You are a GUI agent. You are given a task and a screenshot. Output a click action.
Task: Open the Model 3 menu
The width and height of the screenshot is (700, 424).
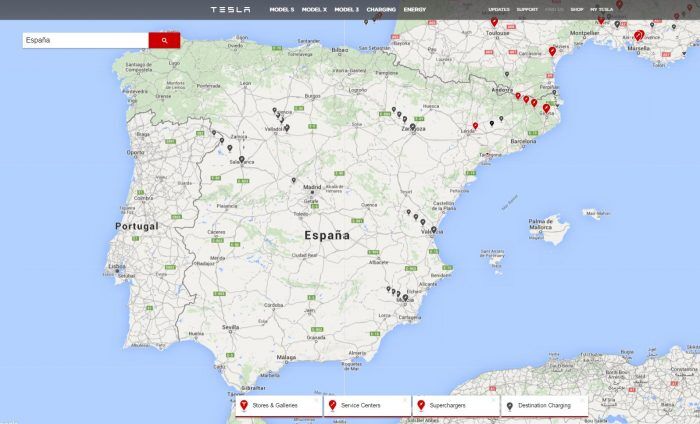pyautogui.click(x=346, y=9)
